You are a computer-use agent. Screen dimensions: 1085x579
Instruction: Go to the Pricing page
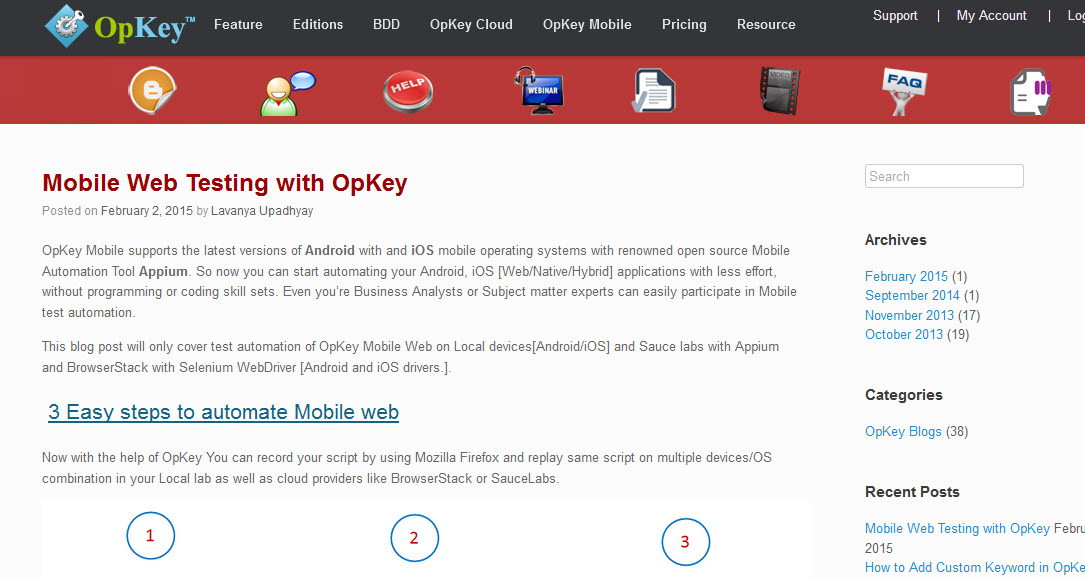click(684, 24)
